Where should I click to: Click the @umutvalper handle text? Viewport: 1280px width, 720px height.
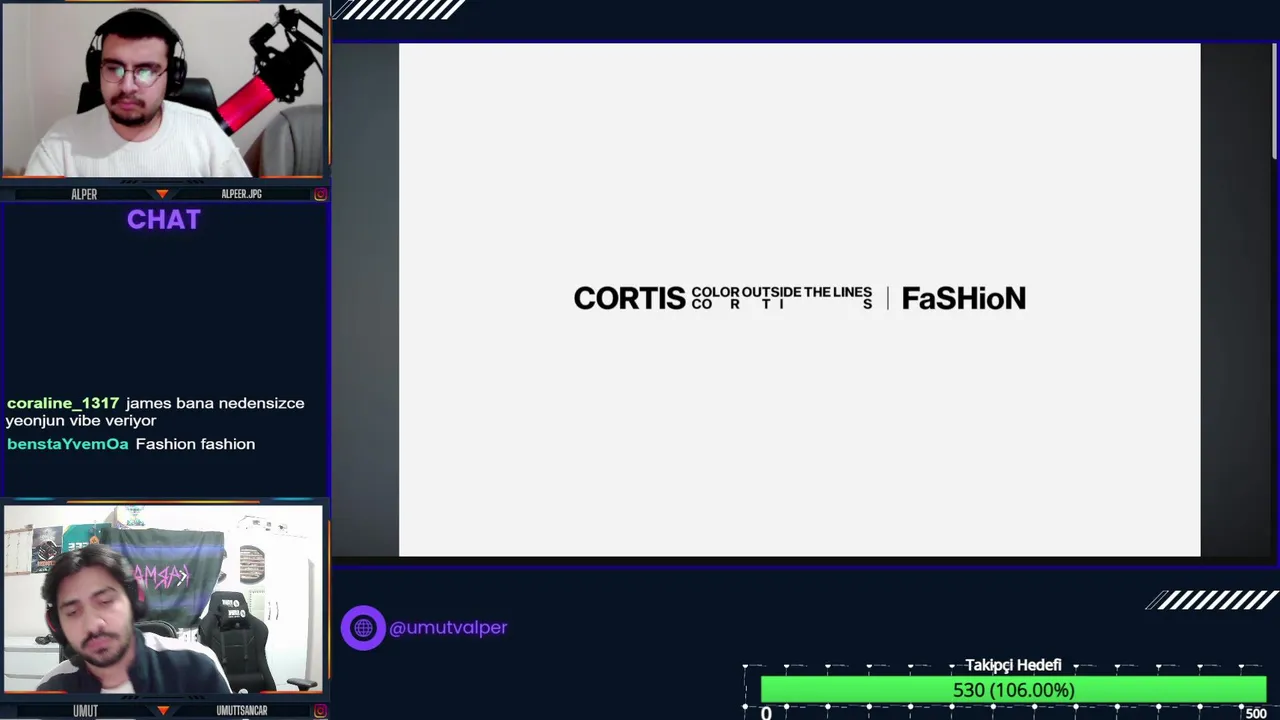click(448, 628)
